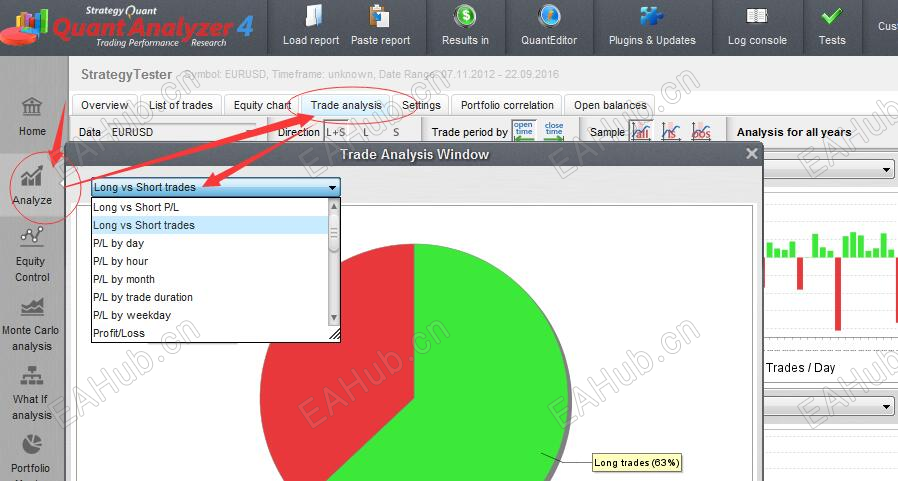Switch to the Open balances tab
The height and width of the screenshot is (481, 898).
(x=610, y=105)
